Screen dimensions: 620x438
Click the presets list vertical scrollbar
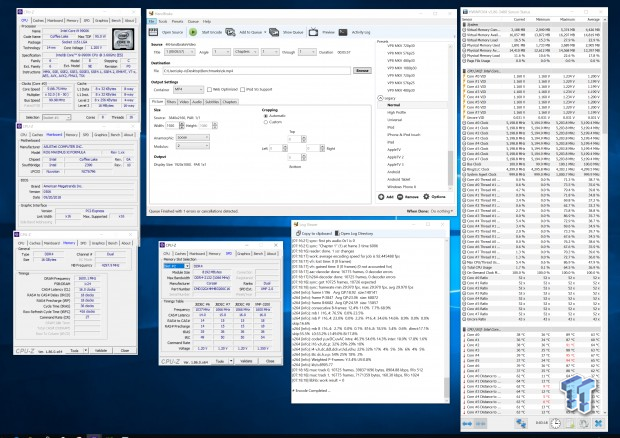[x=450, y=115]
